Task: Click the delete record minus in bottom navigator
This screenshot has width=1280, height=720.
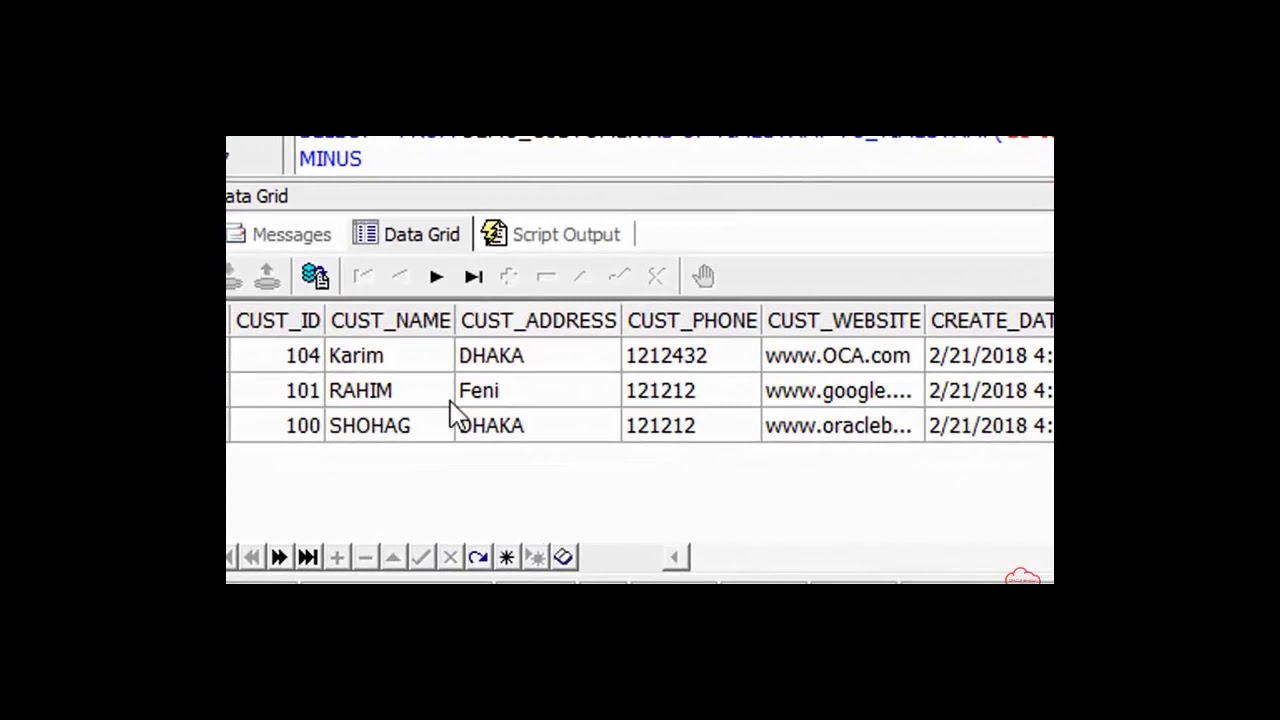Action: click(x=365, y=557)
